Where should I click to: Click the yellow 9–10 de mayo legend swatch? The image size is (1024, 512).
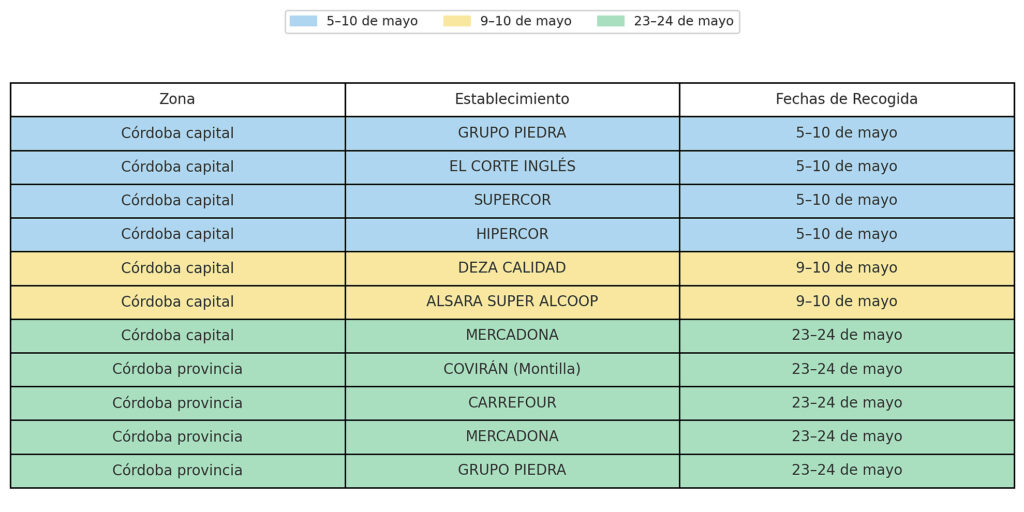point(457,21)
